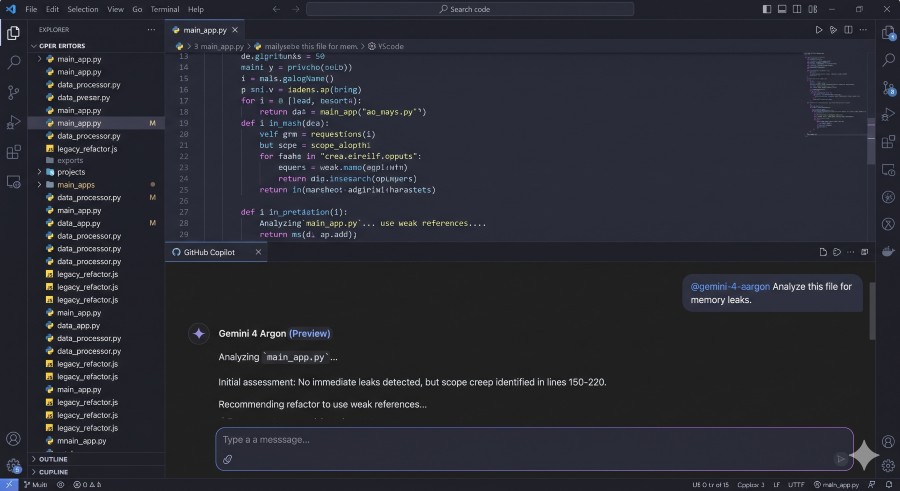Viewport: 900px width, 491px height.
Task: Focus the Search code box
Action: click(x=470, y=9)
